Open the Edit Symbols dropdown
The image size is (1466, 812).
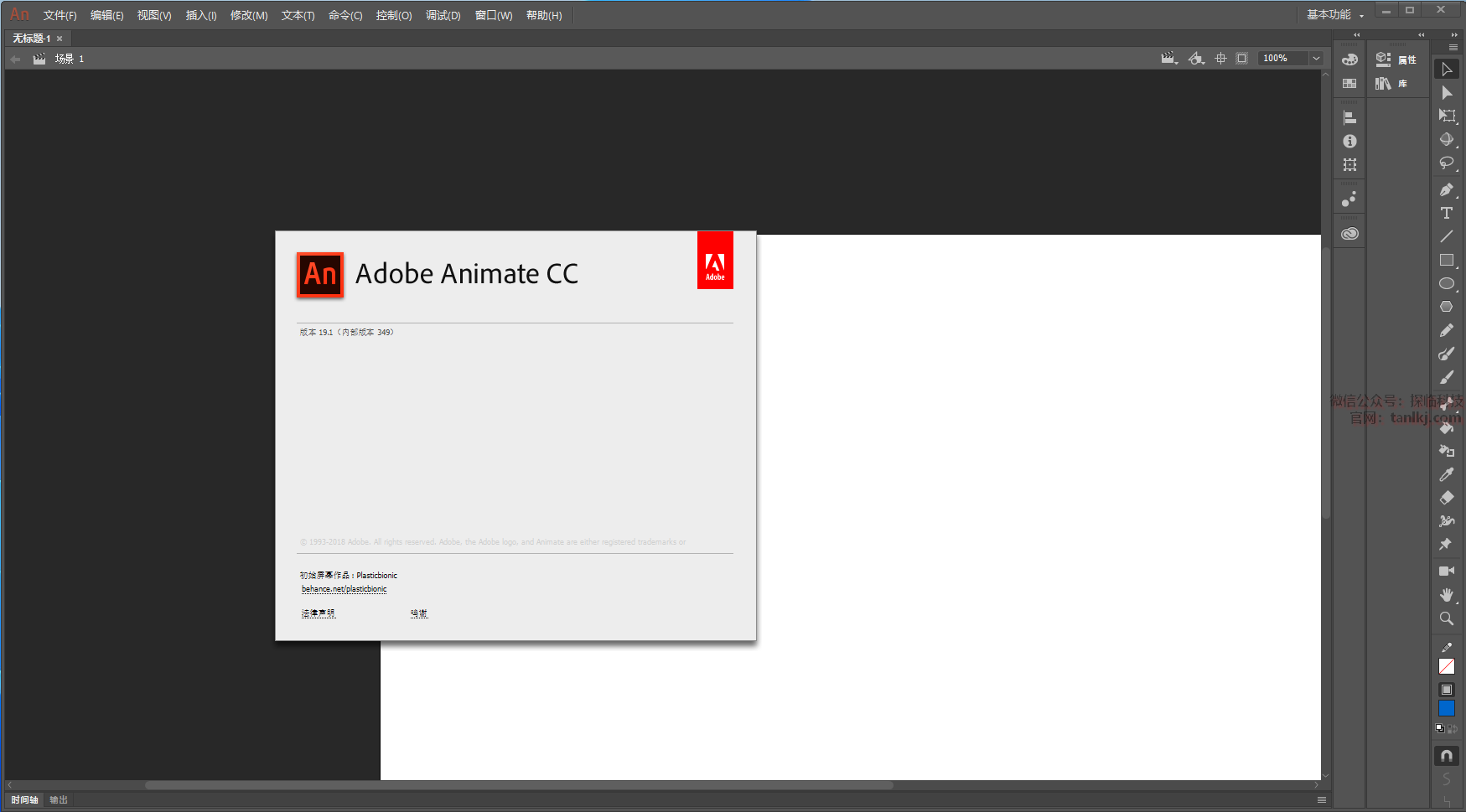pyautogui.click(x=1197, y=59)
